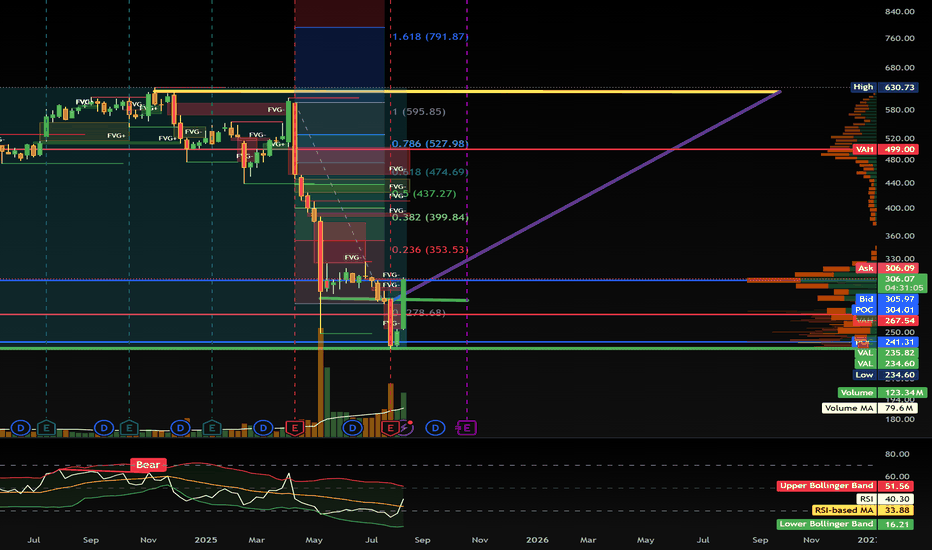The width and height of the screenshot is (932, 550).
Task: Select the 0.618 (474.69) Fibonacci level label
Action: pos(430,172)
